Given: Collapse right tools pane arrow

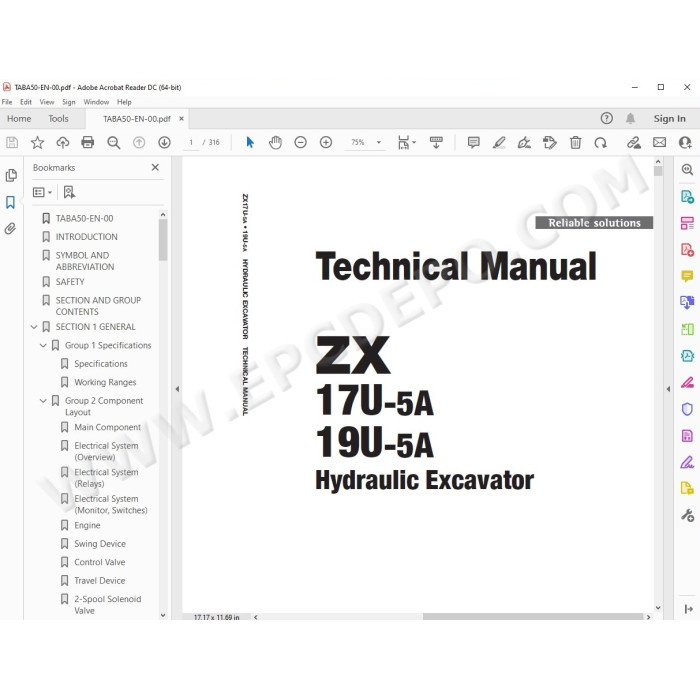Looking at the screenshot, I should coord(668,389).
